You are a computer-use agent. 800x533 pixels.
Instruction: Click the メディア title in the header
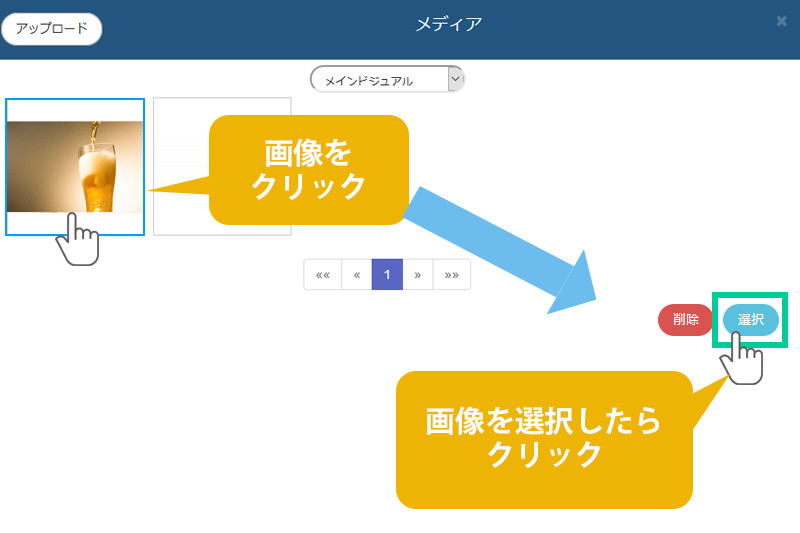tap(449, 24)
